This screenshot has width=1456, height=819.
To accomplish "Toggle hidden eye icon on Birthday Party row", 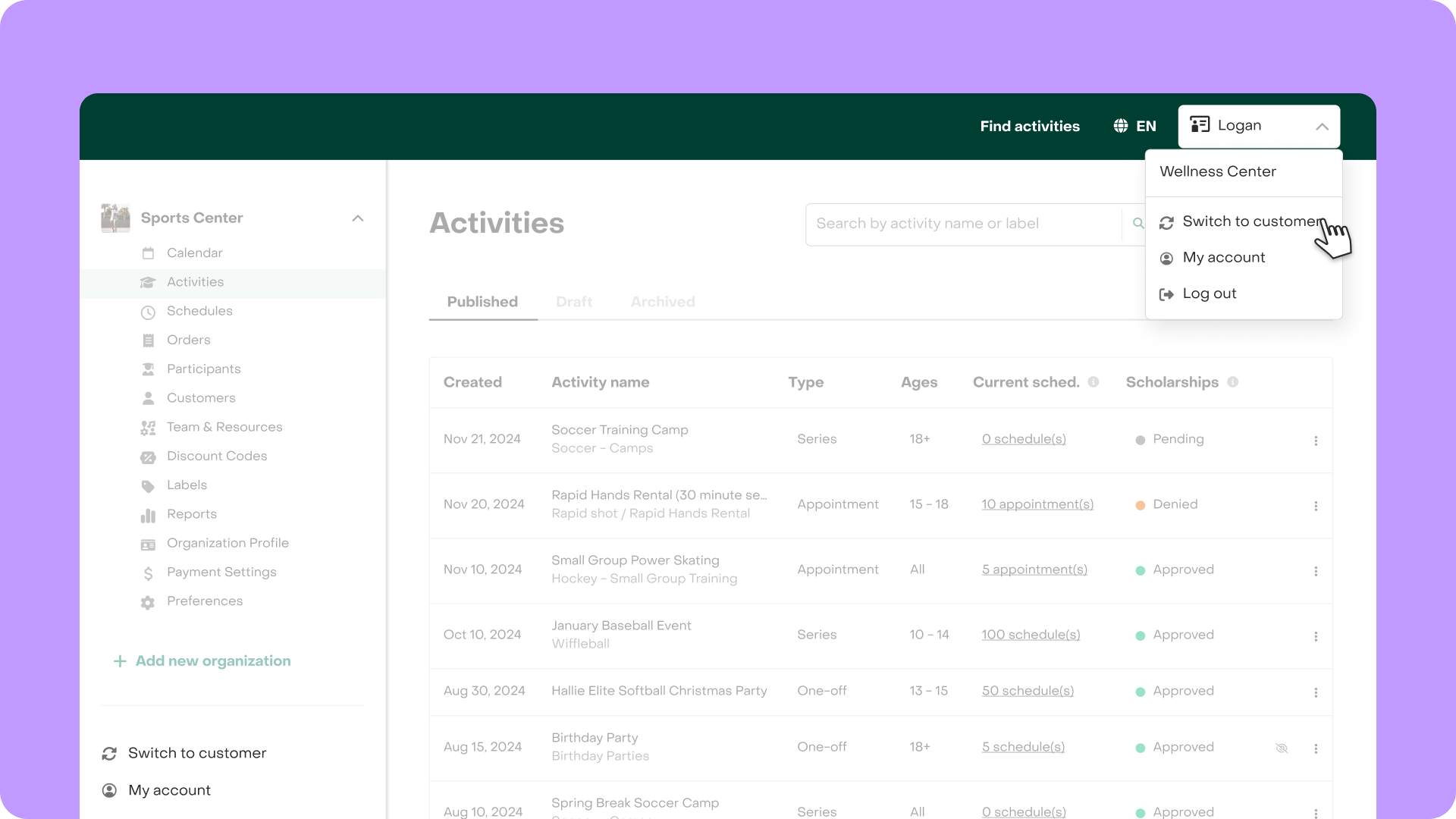I will (x=1282, y=748).
